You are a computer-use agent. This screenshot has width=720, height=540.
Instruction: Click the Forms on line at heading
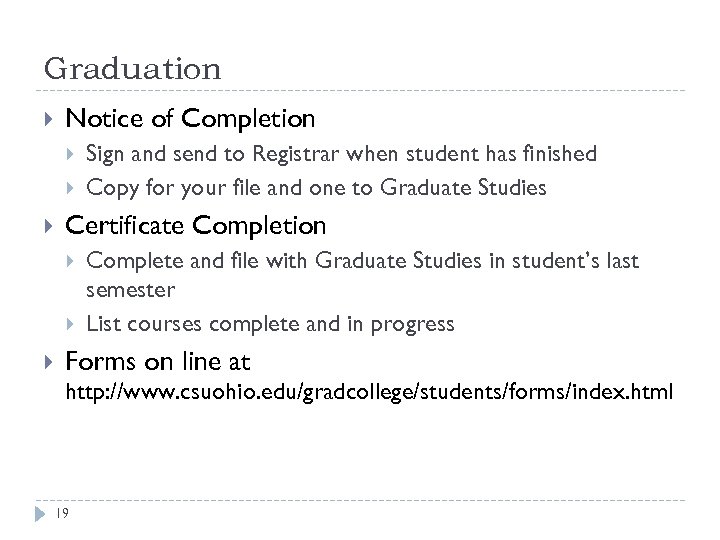click(x=157, y=362)
